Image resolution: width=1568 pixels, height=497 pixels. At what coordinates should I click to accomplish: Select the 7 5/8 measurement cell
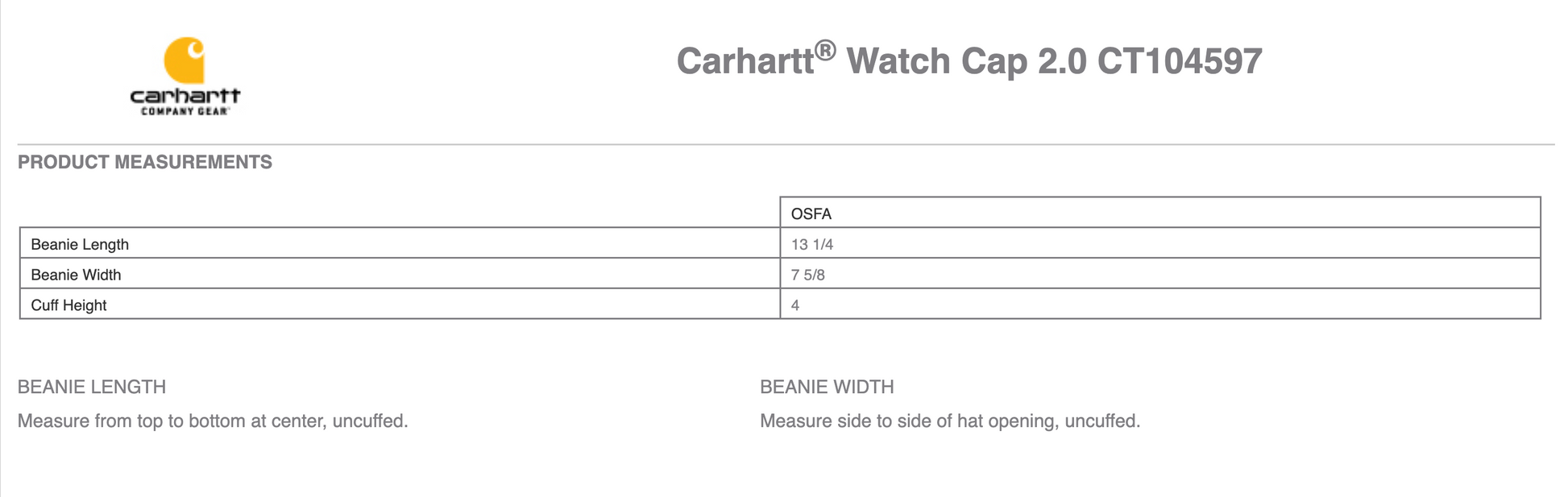click(808, 275)
